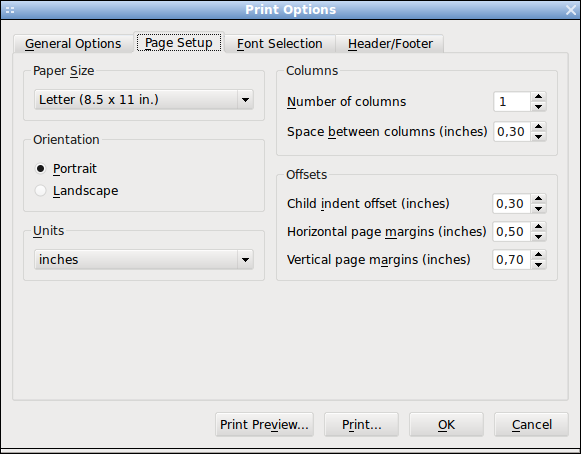
Task: Increase the number of columns
Action: [x=538, y=97]
